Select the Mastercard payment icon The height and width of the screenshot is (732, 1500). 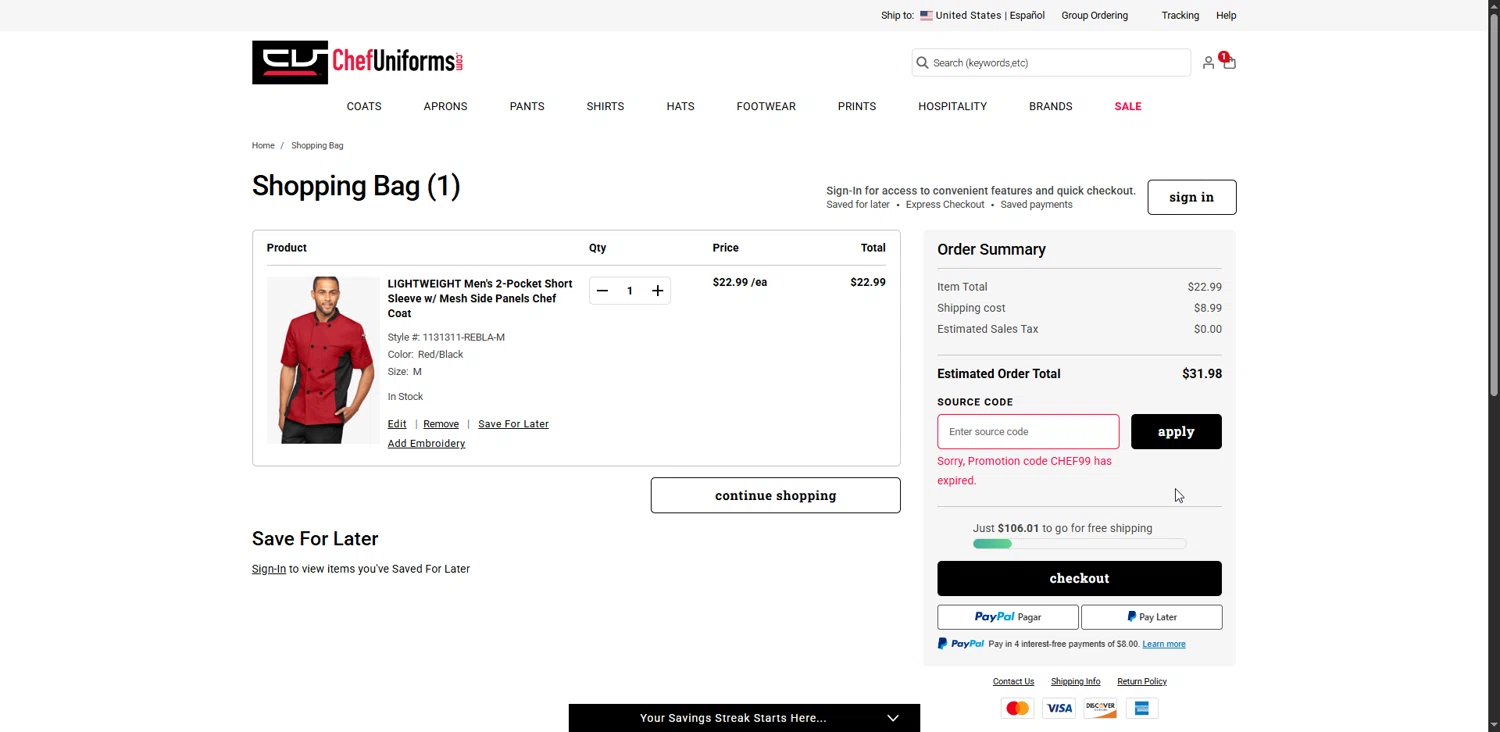[x=1017, y=708]
